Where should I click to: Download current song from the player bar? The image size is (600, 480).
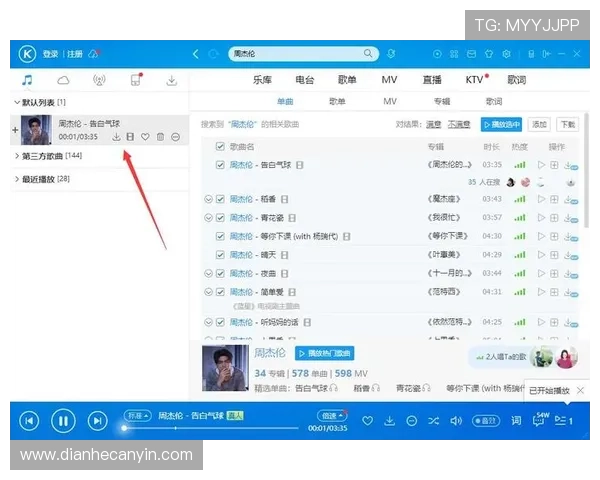pos(390,421)
